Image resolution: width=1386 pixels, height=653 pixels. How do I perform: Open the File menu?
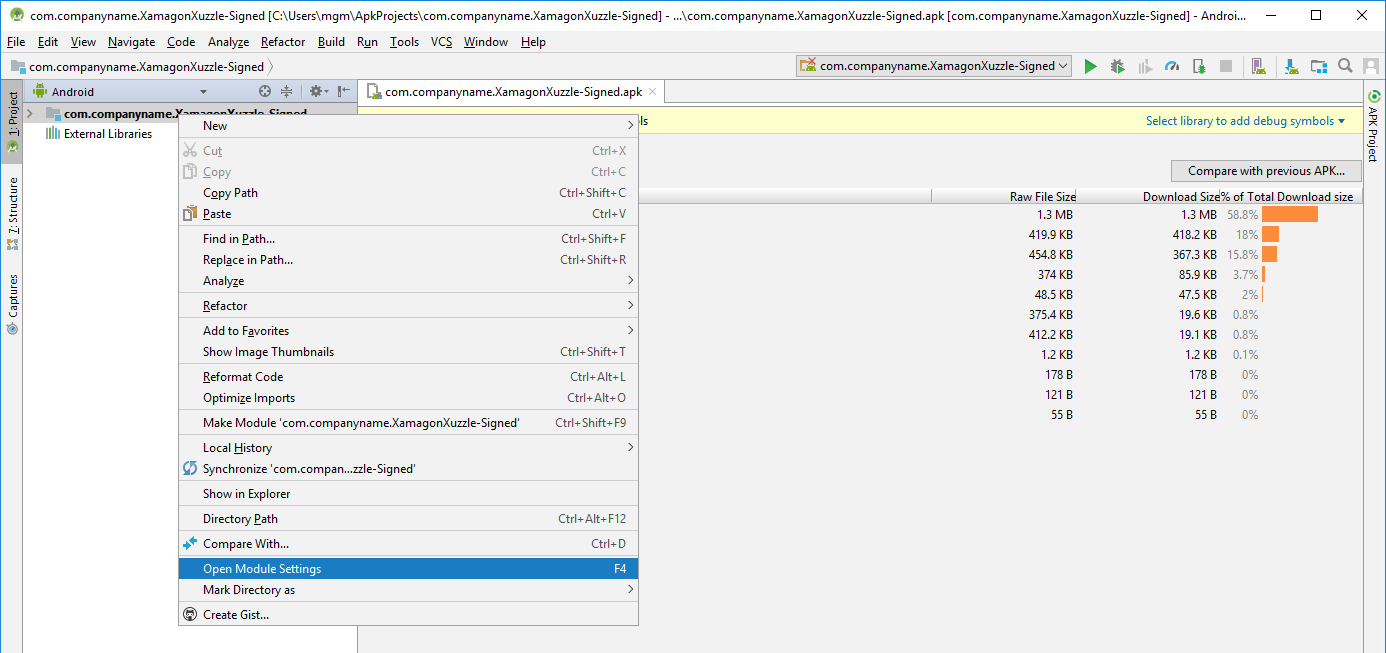tap(15, 42)
